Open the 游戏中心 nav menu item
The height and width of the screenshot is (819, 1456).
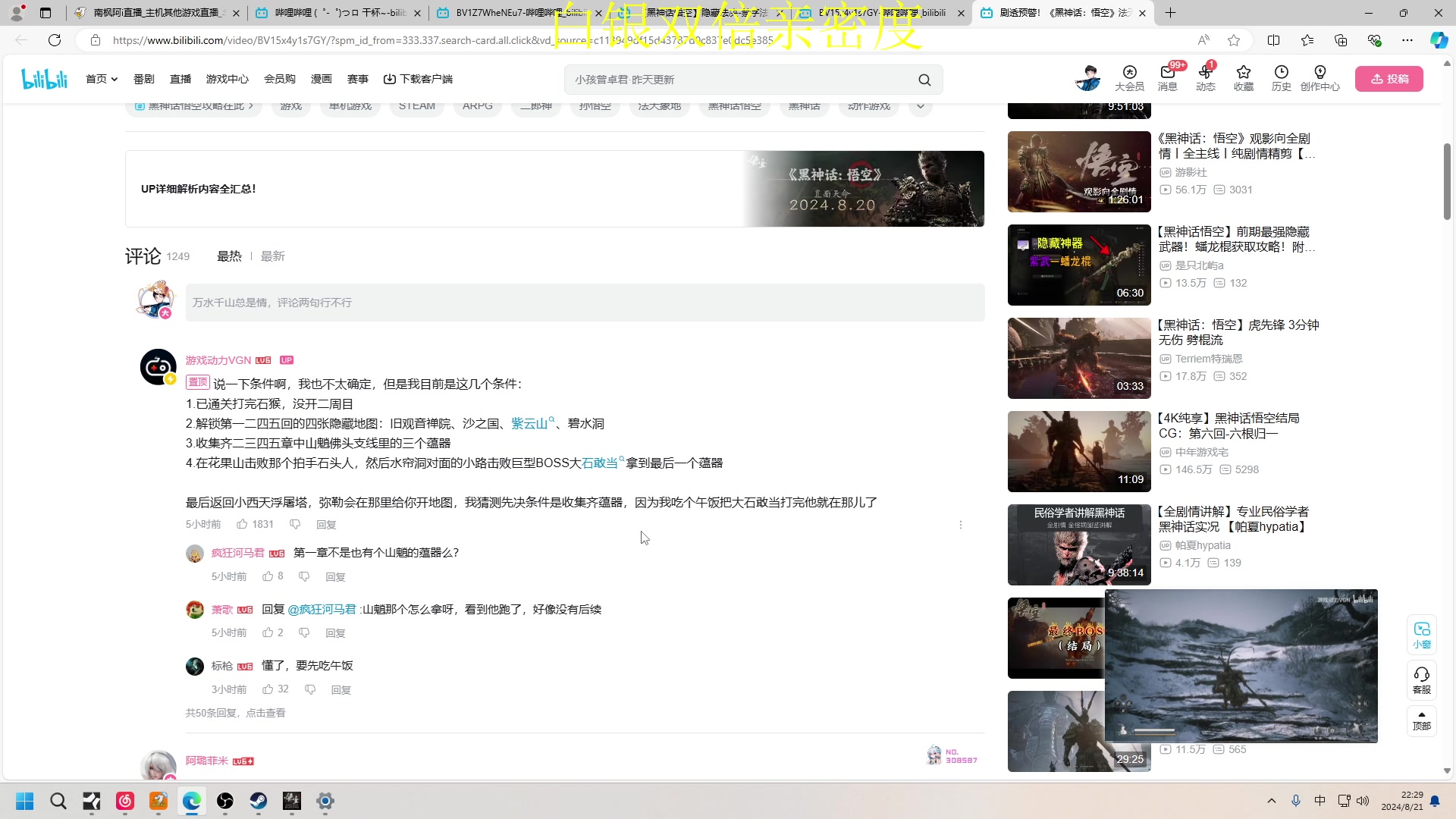point(227,79)
